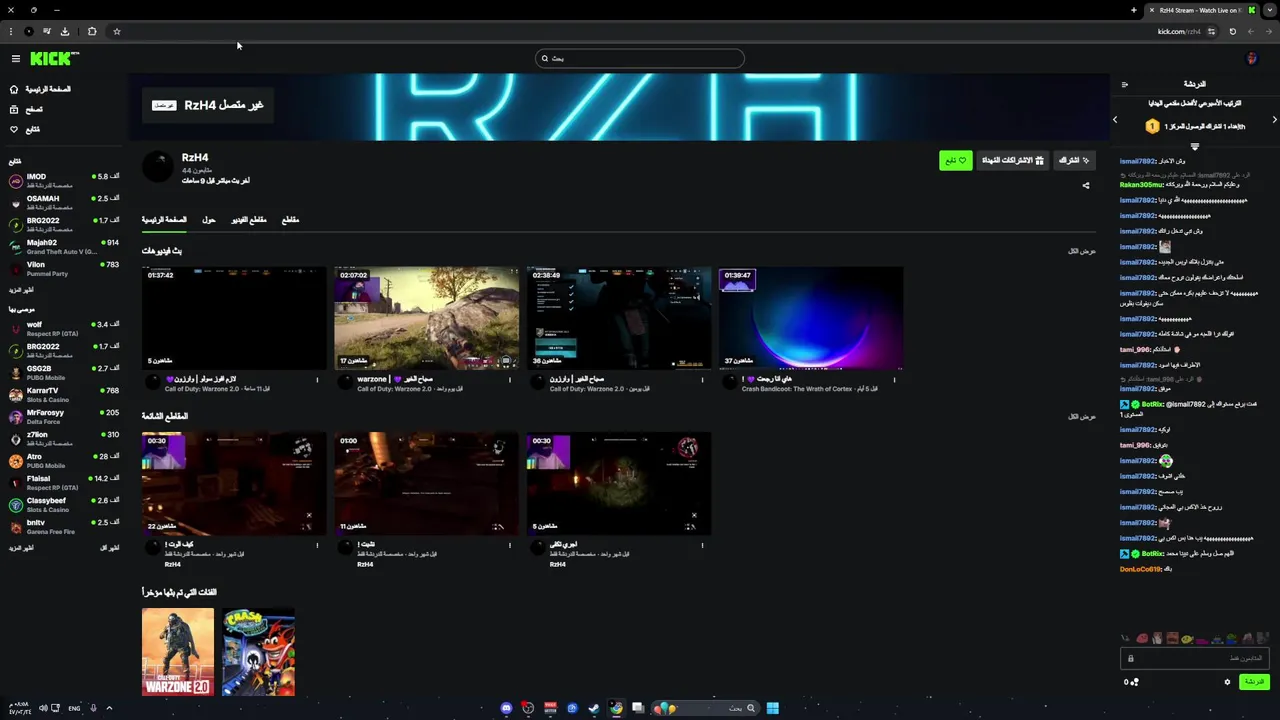Click the ENG language indicator in taskbar
1280x720 pixels.
(x=74, y=708)
